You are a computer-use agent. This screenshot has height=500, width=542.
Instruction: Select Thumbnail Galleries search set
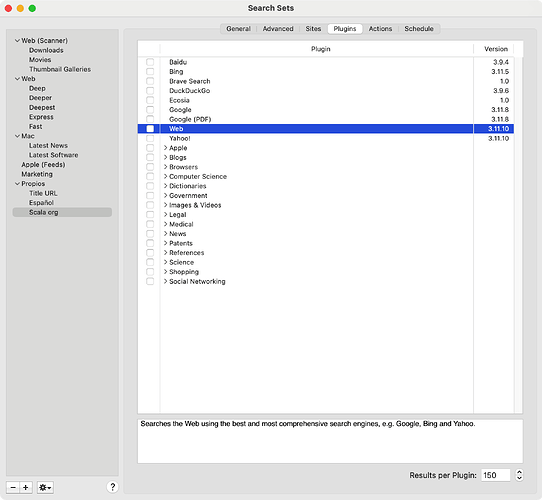pyautogui.click(x=60, y=69)
